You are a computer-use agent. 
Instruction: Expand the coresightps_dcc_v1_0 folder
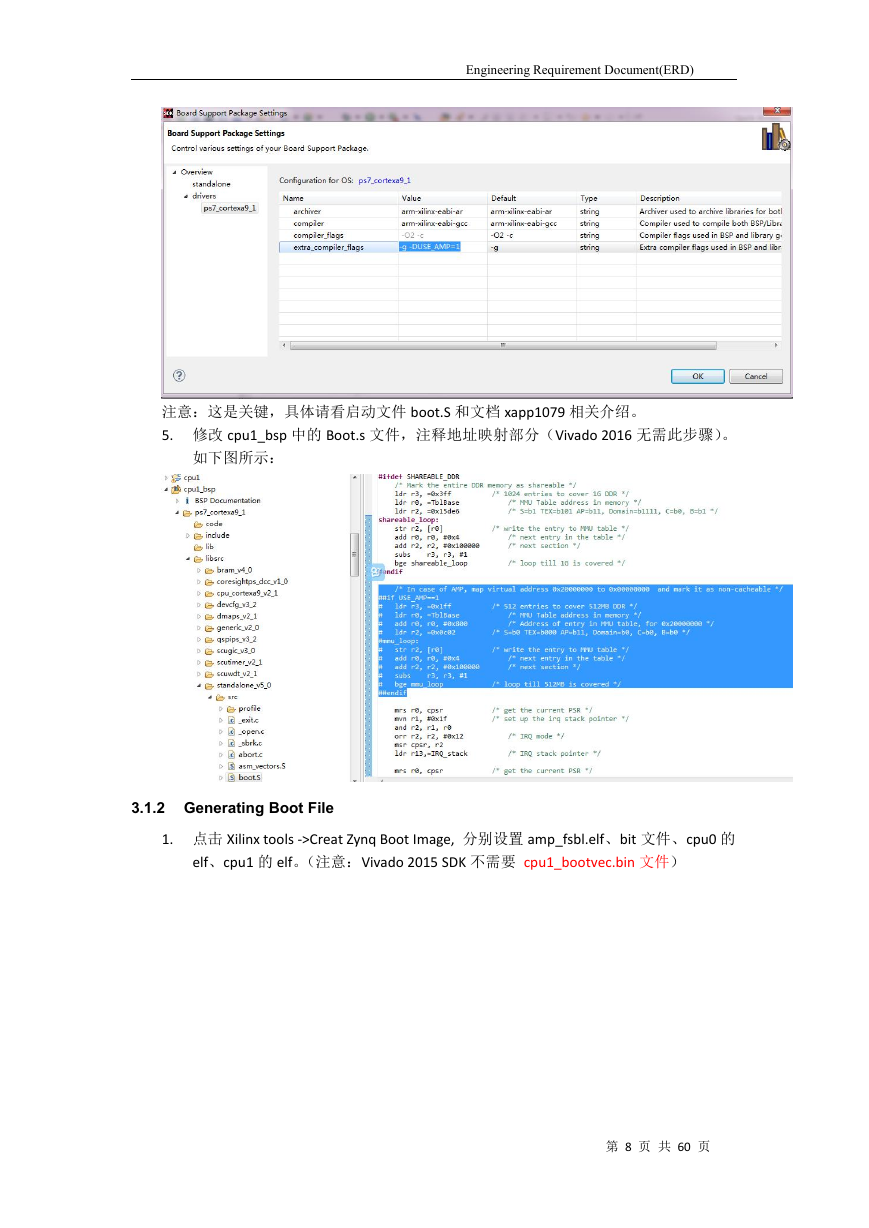[199, 581]
